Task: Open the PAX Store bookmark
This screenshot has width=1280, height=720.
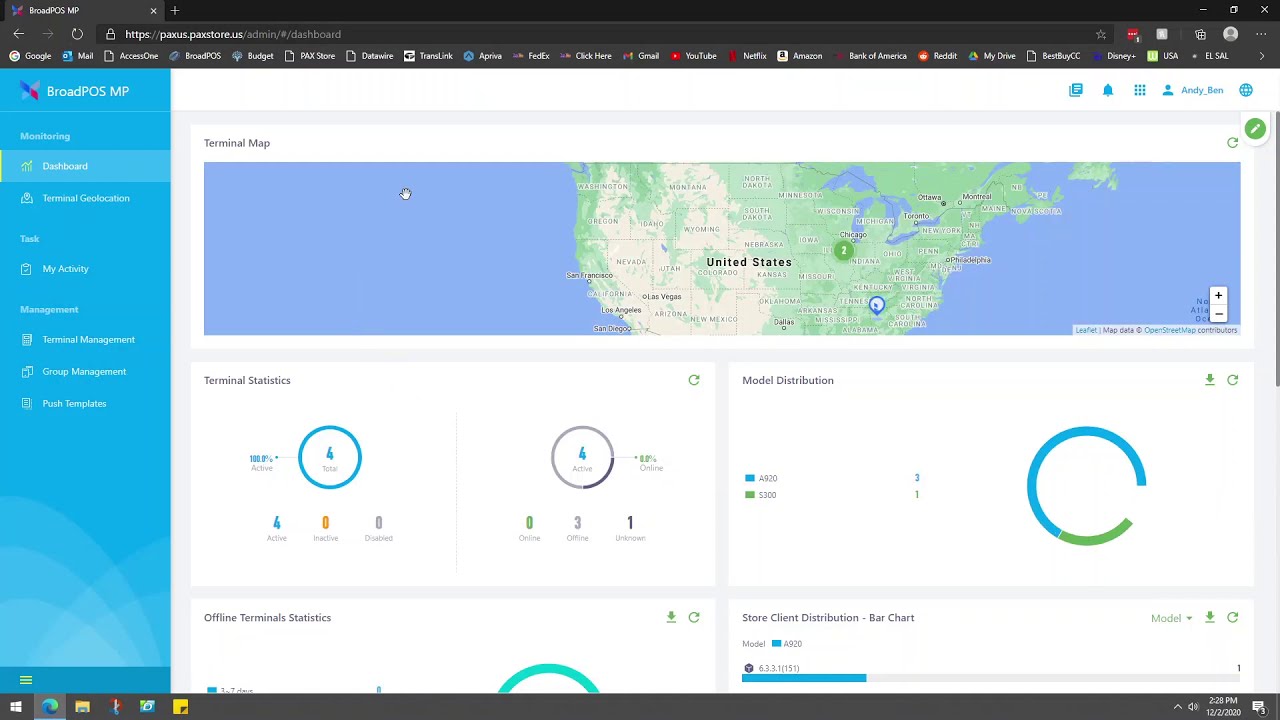Action: pyautogui.click(x=310, y=56)
